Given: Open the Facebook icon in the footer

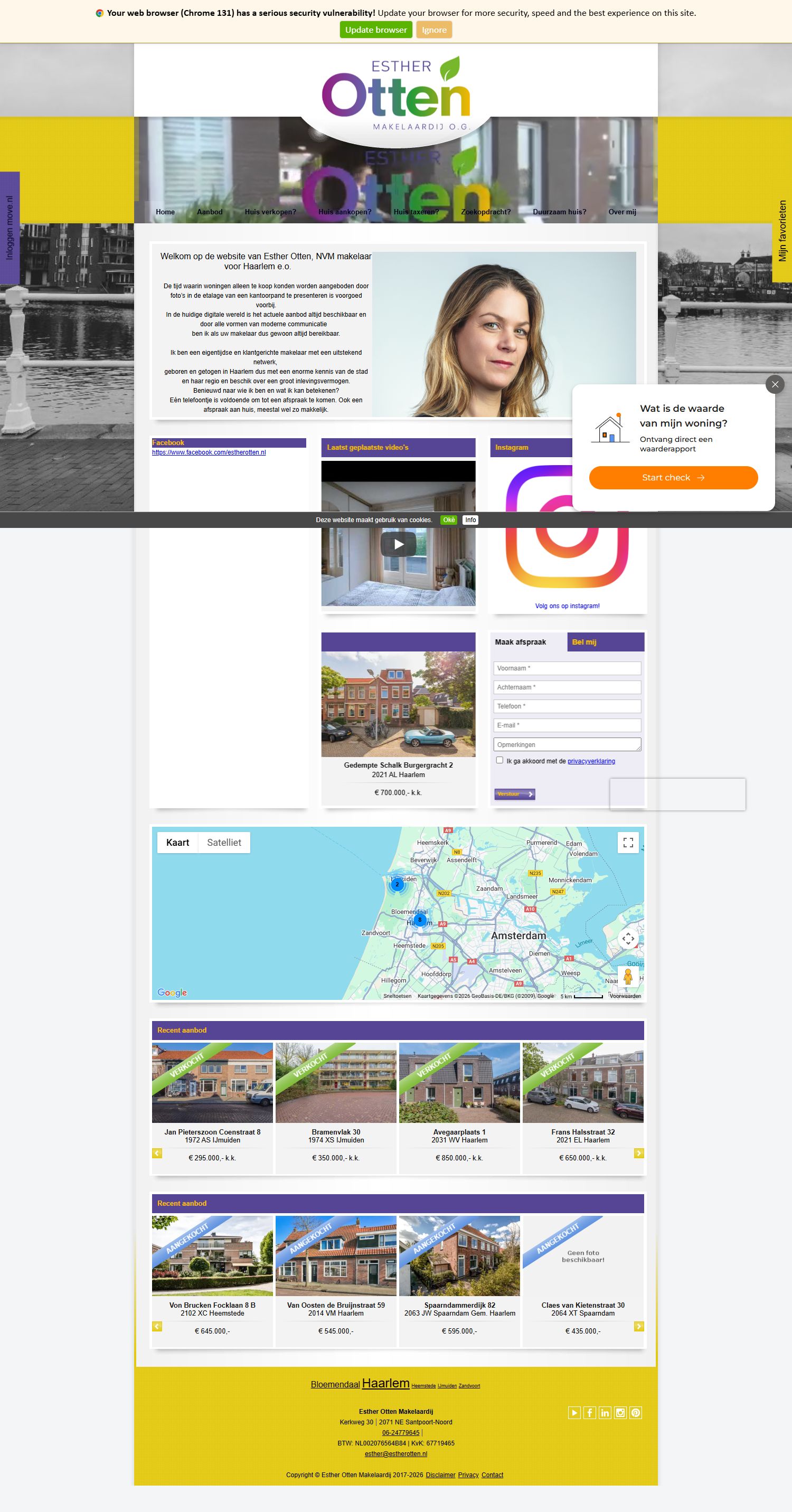Looking at the screenshot, I should pyautogui.click(x=589, y=1412).
